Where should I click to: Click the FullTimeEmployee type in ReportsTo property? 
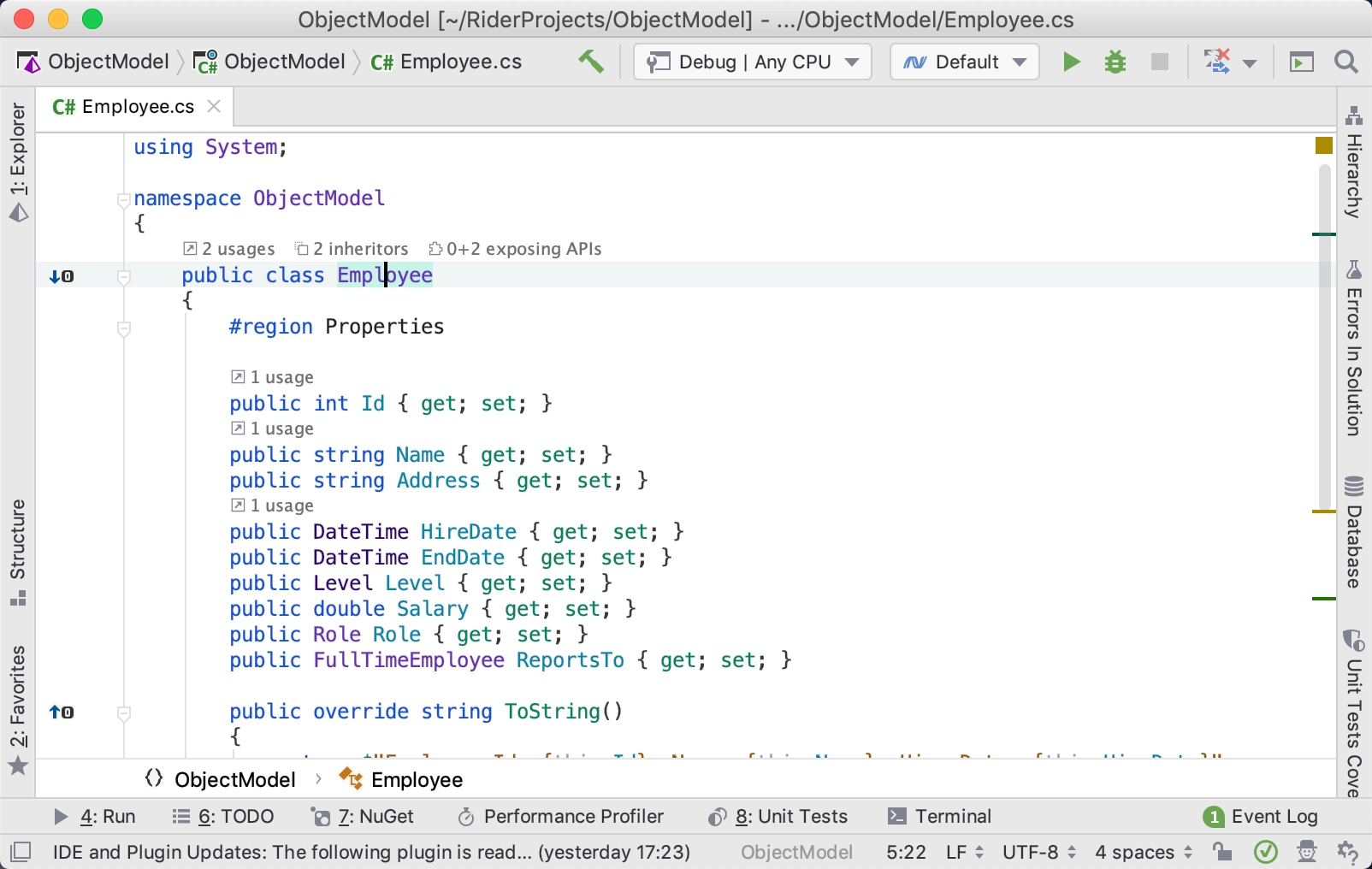[409, 660]
